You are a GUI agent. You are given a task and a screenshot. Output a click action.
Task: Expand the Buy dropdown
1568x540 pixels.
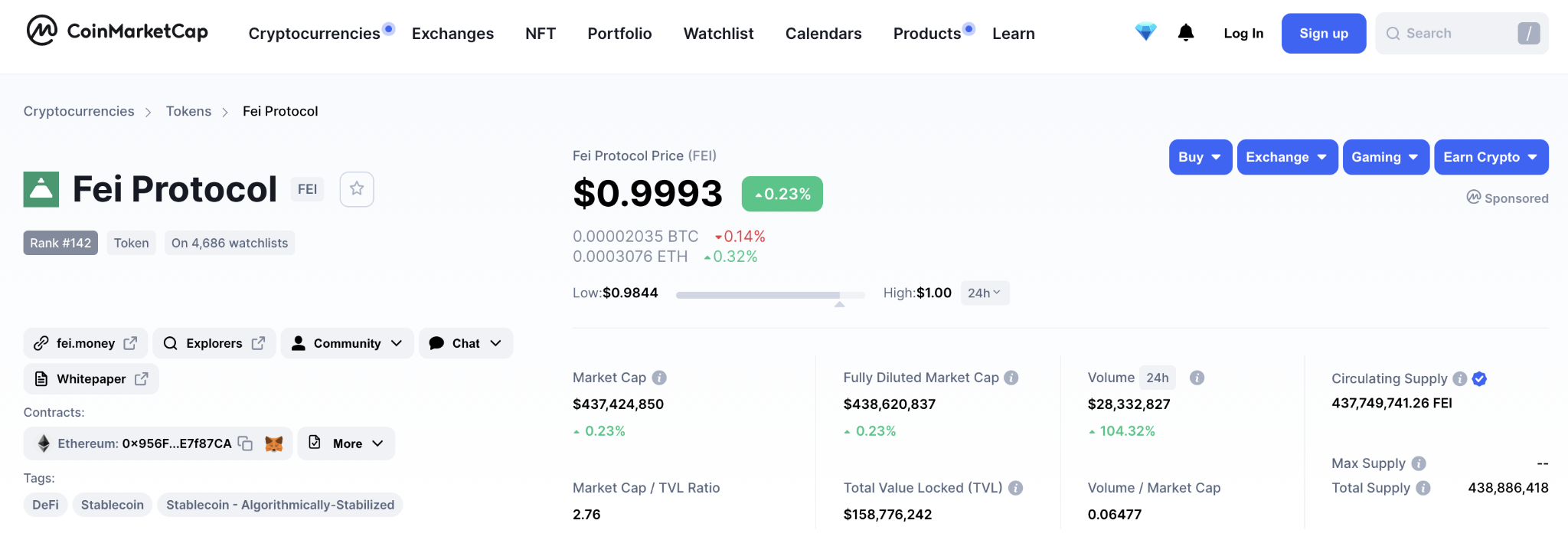(x=1200, y=157)
